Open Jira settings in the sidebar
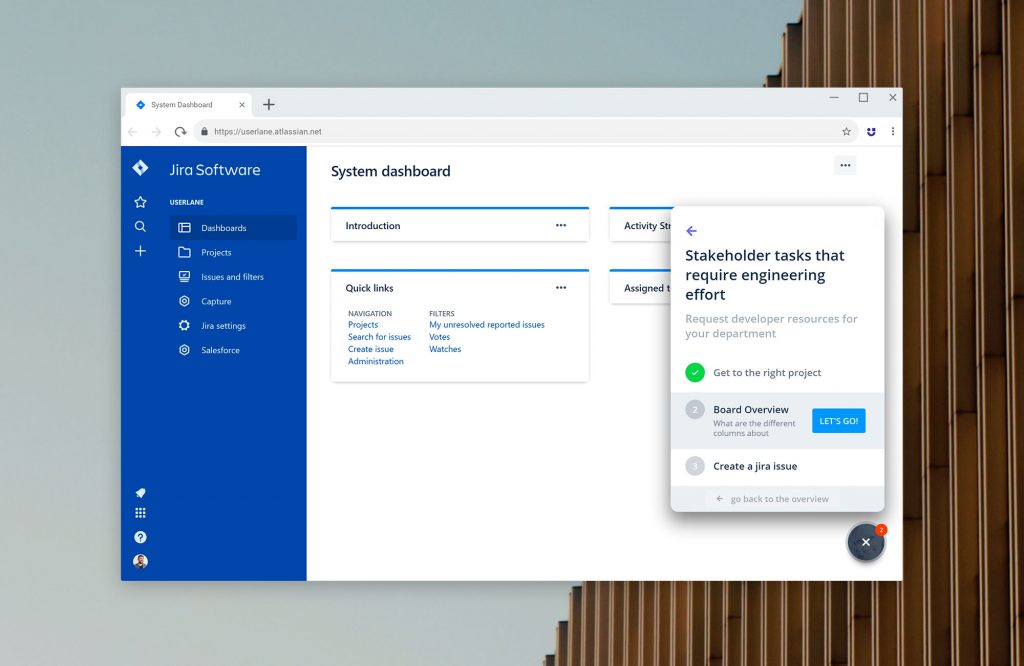1024x666 pixels. [x=233, y=325]
